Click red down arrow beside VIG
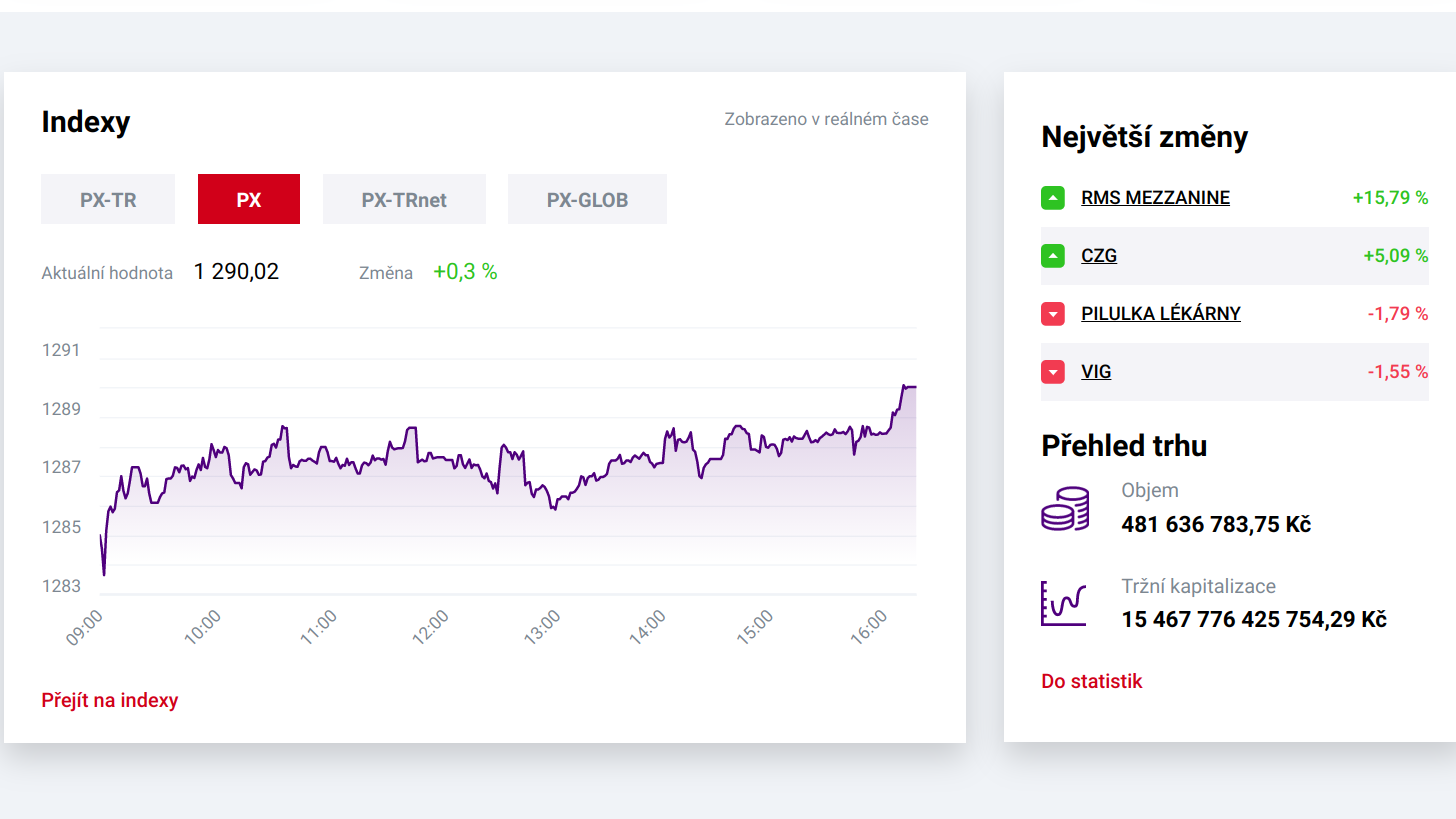The width and height of the screenshot is (1456, 819). click(1053, 372)
